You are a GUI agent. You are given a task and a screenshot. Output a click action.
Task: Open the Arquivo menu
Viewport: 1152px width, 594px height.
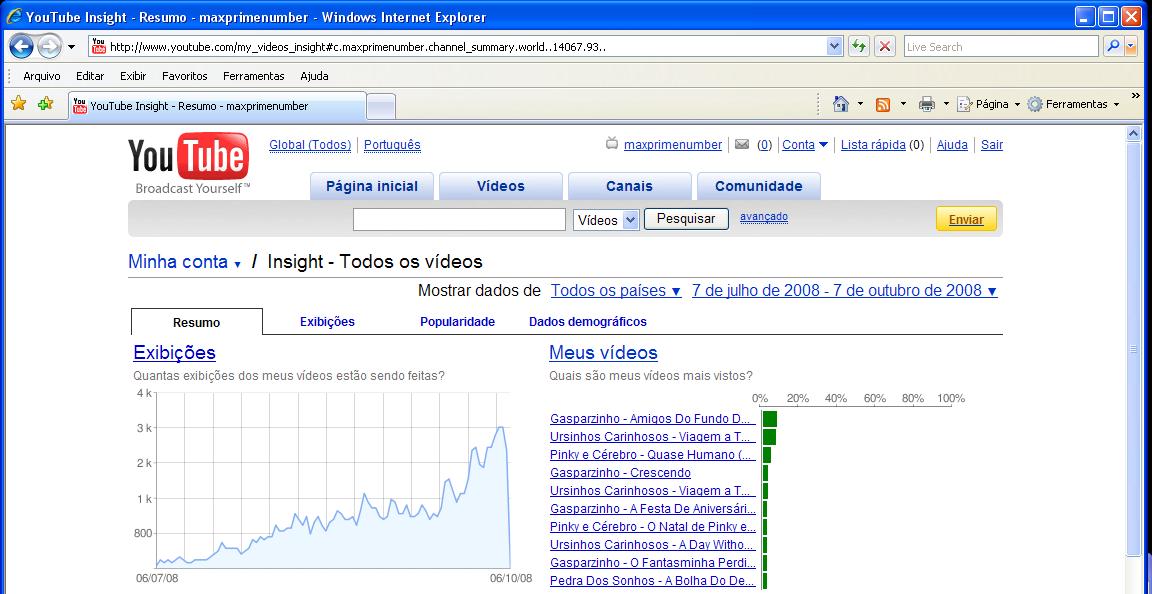point(42,76)
